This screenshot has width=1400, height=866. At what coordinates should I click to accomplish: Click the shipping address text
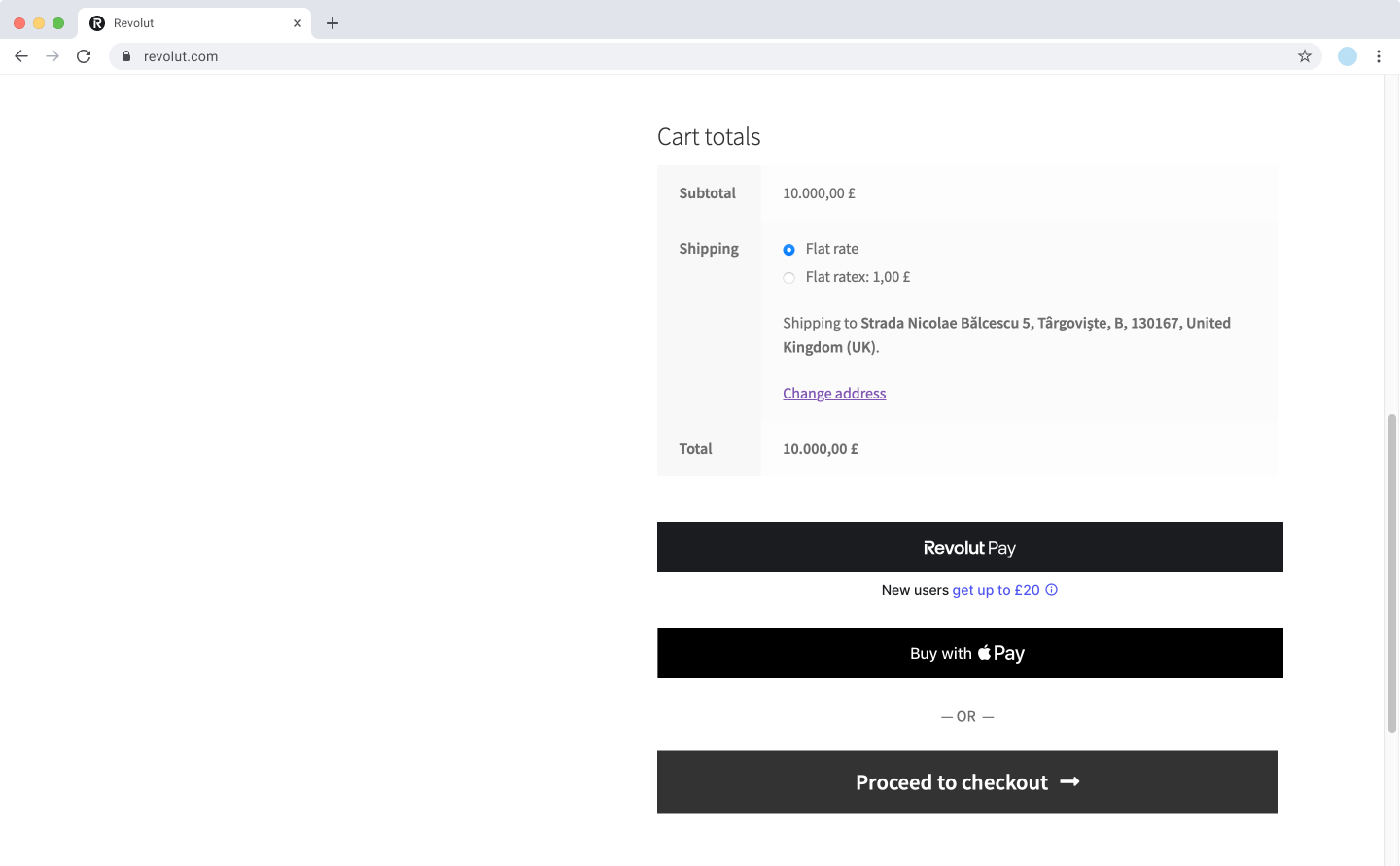tap(1006, 334)
